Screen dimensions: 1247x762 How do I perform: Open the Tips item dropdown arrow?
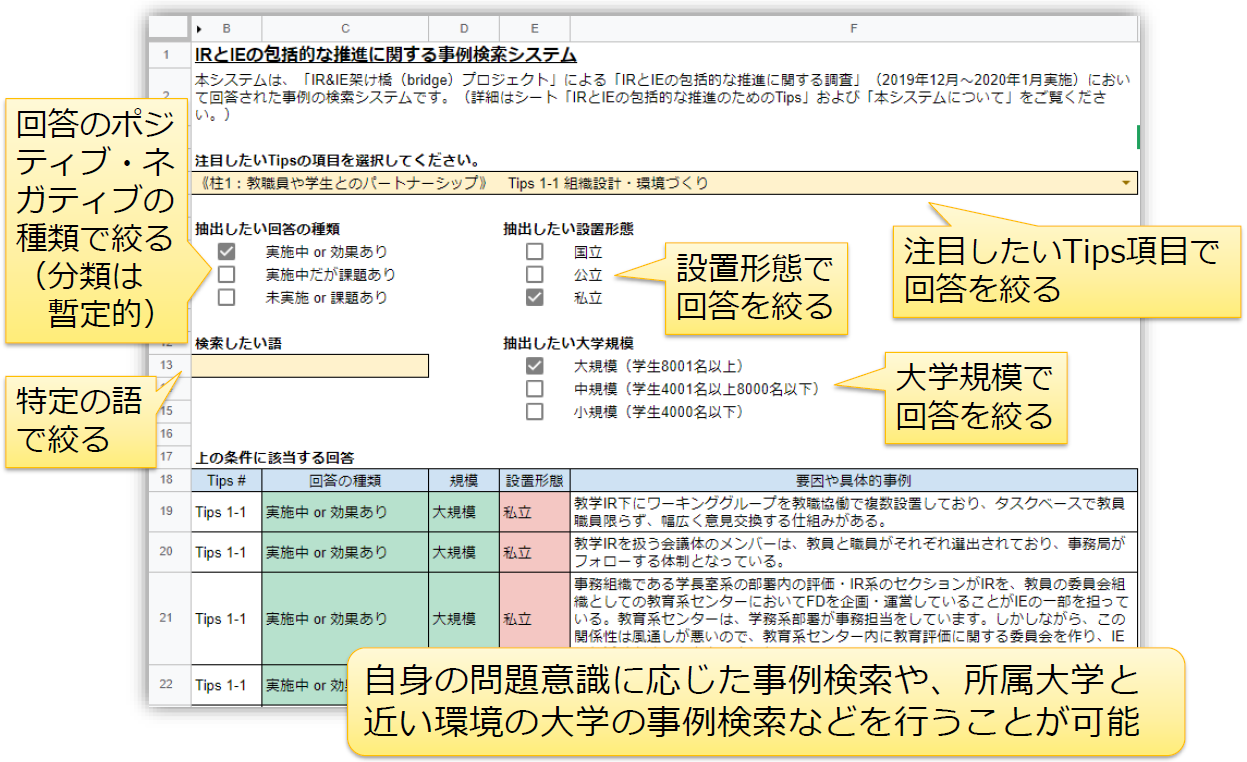(1127, 183)
